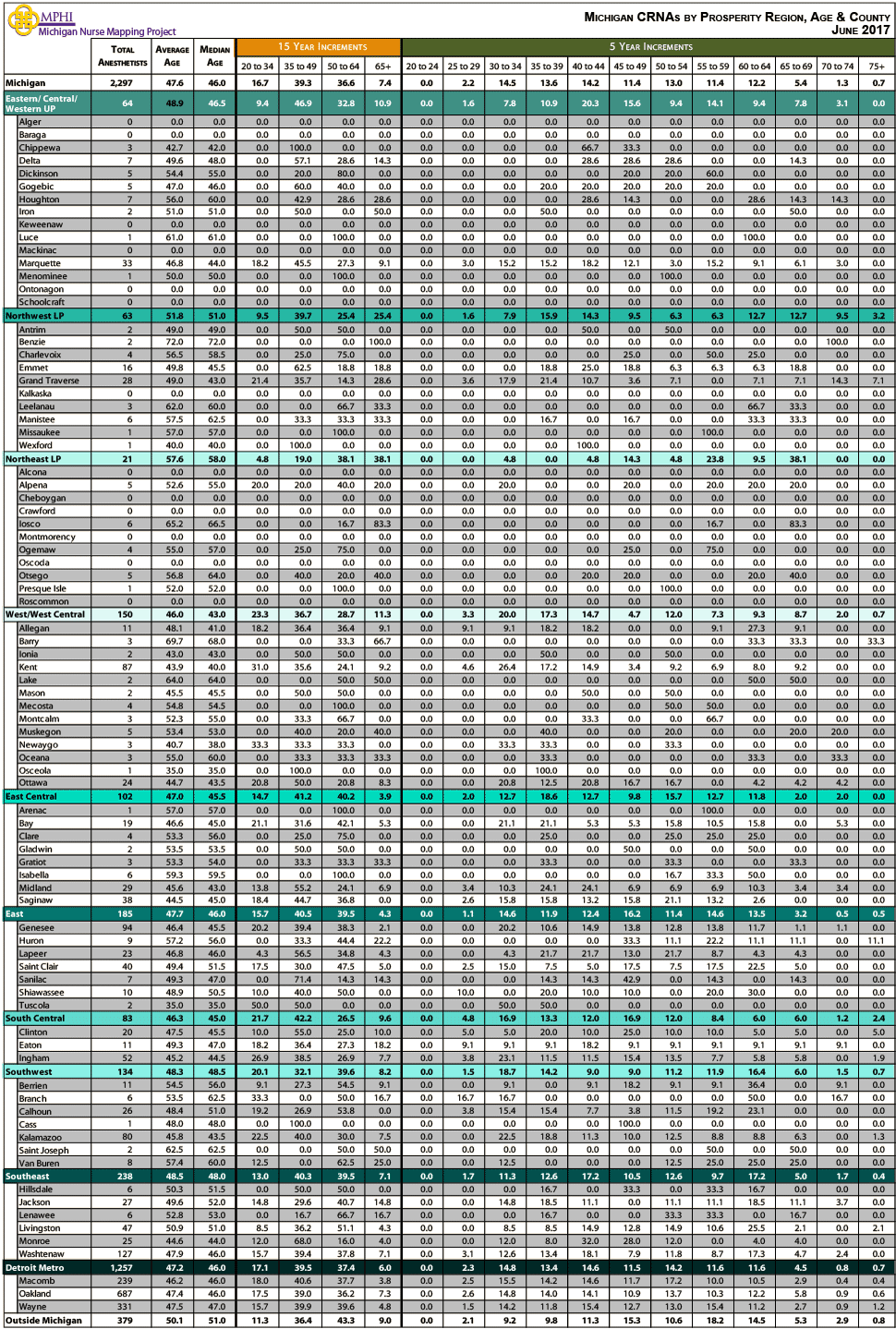Click the 'West/West Central' region label
The image size is (896, 1329).
click(45, 614)
